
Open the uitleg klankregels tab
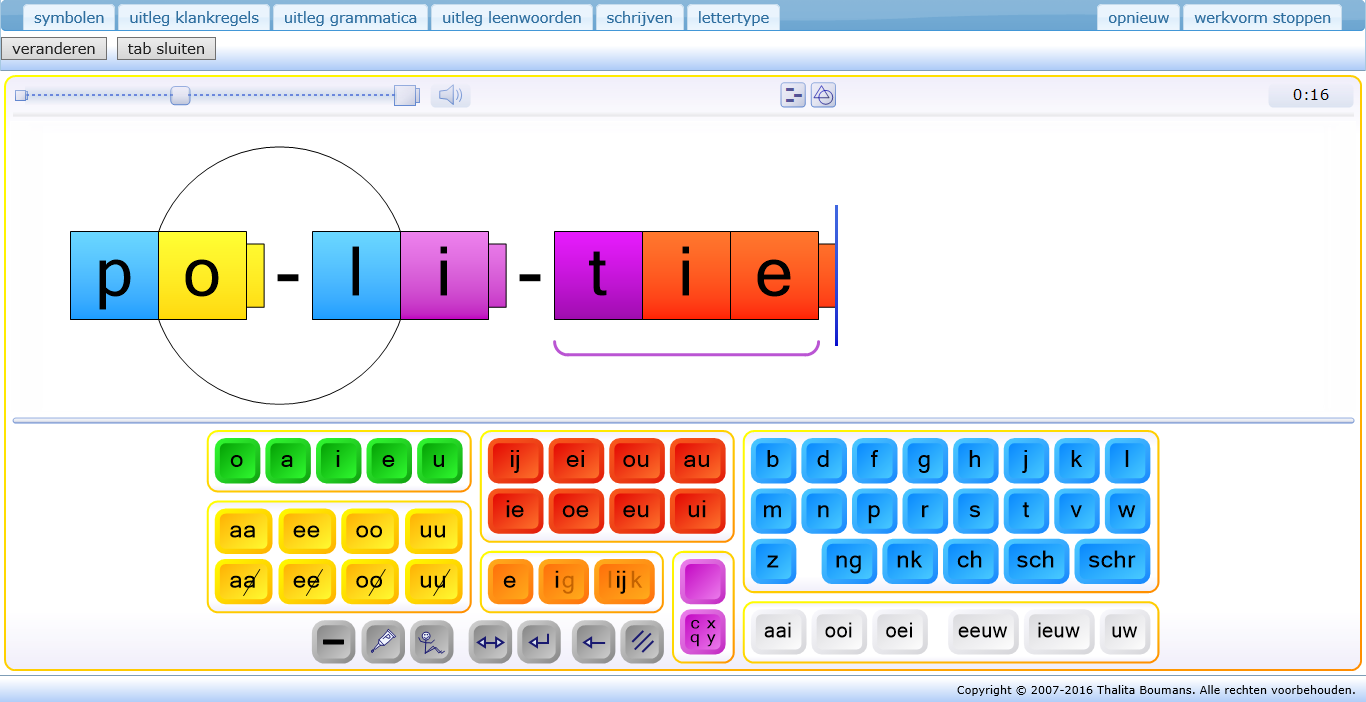(194, 18)
